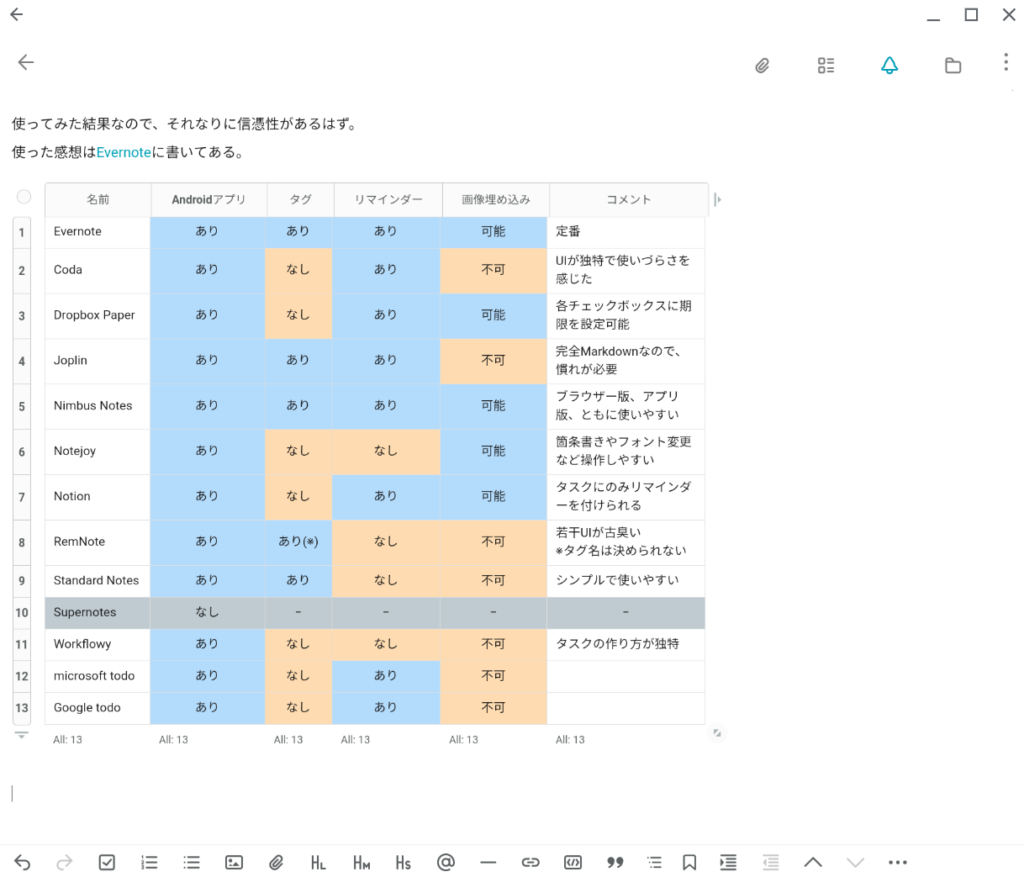Insert a mention with the @ icon

tap(445, 863)
